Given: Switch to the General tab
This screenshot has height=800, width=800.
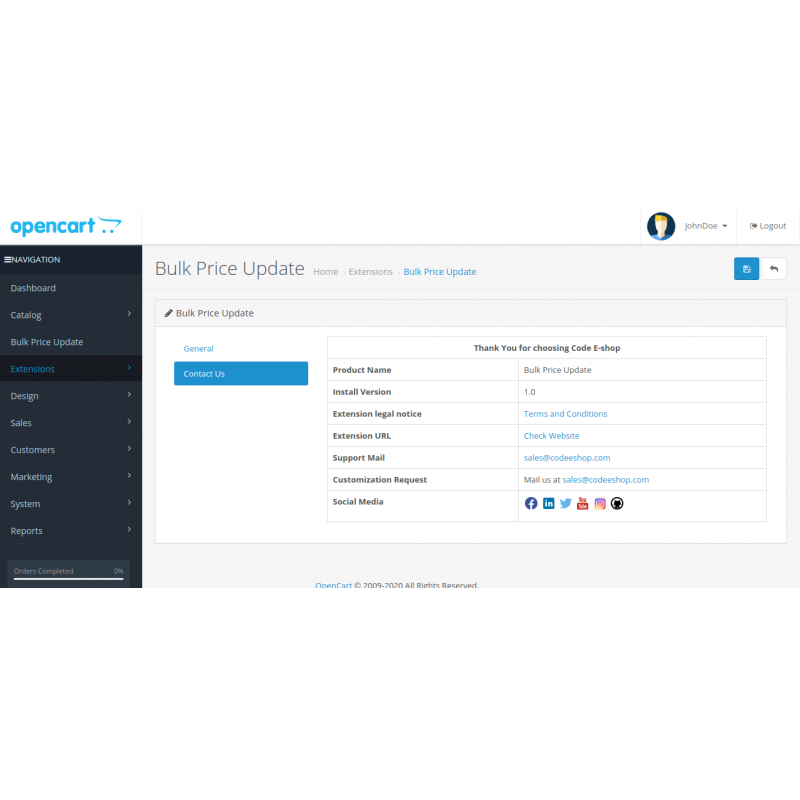Looking at the screenshot, I should [198, 348].
